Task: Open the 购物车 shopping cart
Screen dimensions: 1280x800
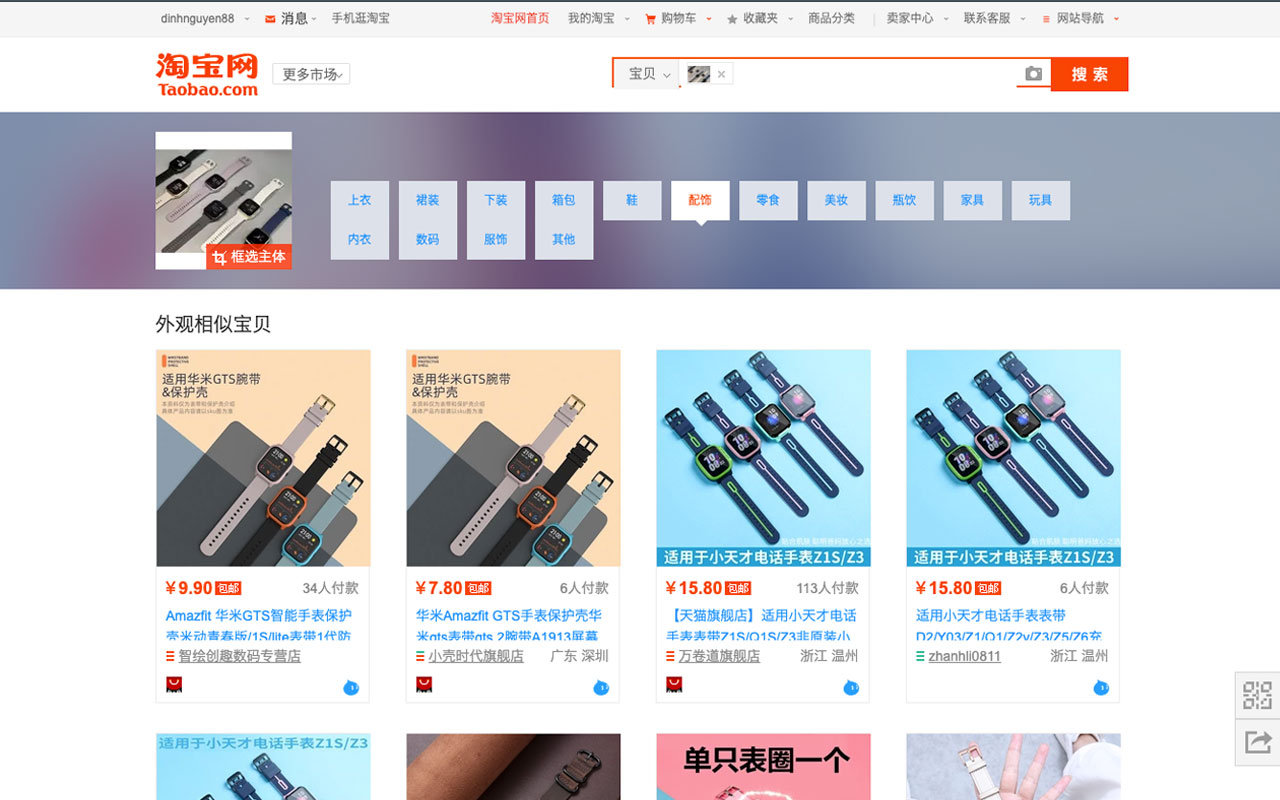Action: pos(678,18)
